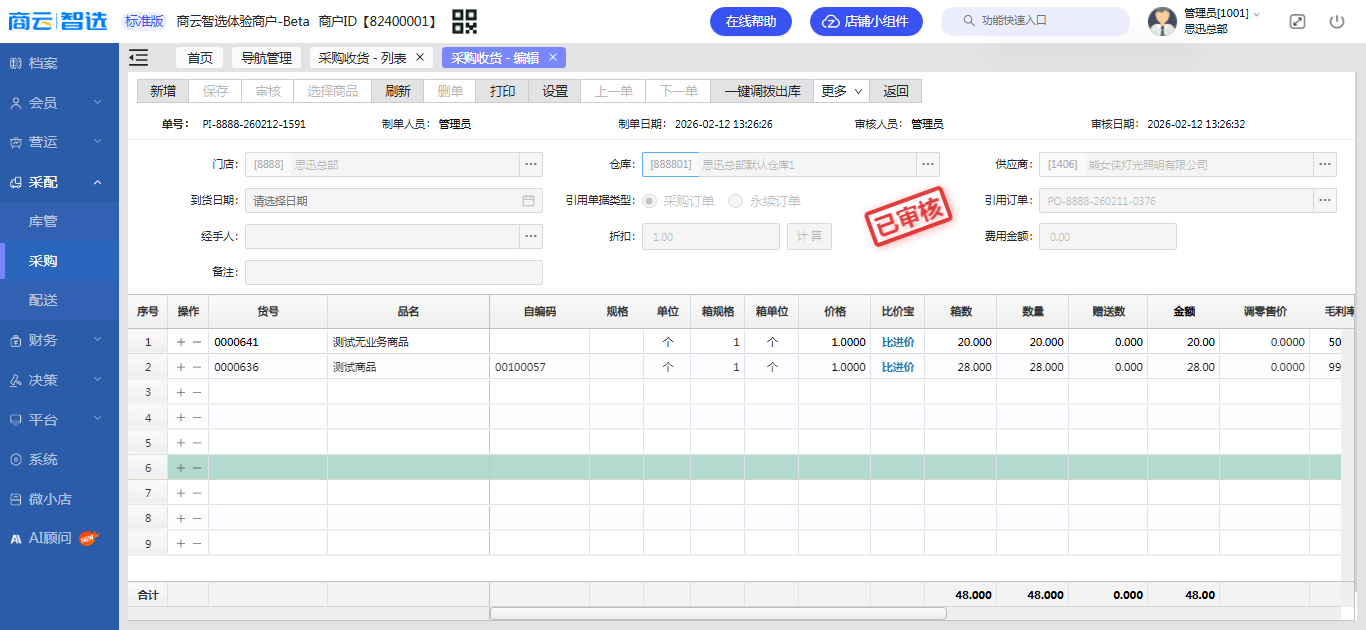Open the 更多 dropdown menu

coord(841,91)
